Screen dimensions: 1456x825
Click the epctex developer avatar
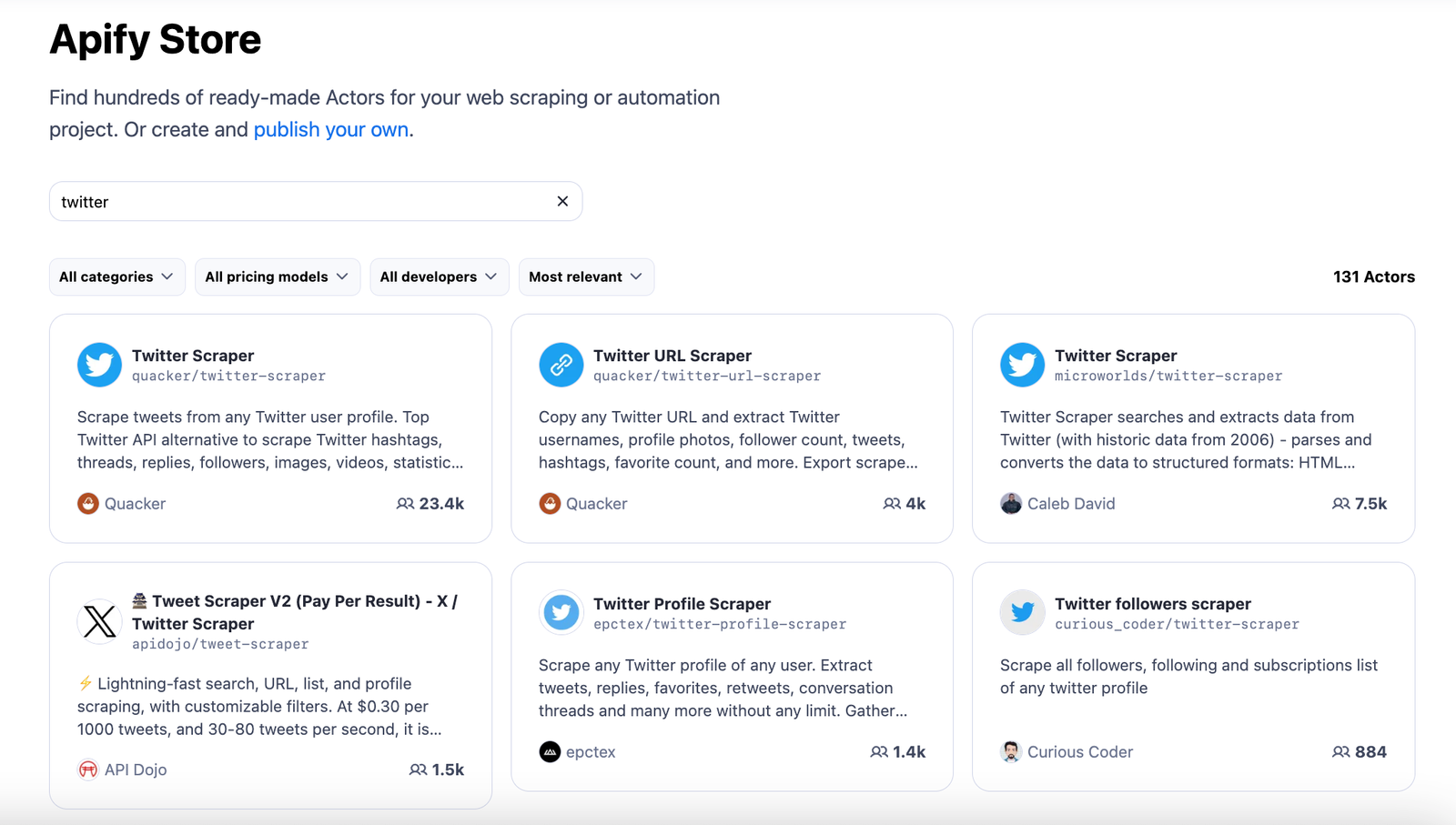(550, 752)
